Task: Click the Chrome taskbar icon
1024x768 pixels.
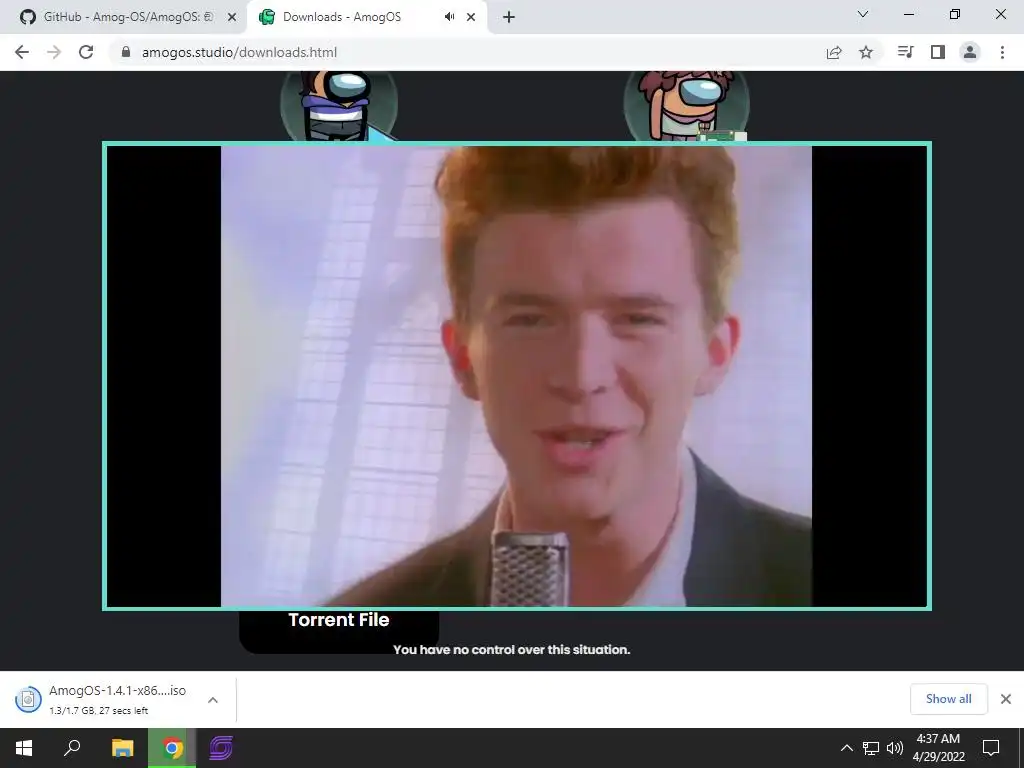Action: coord(172,748)
